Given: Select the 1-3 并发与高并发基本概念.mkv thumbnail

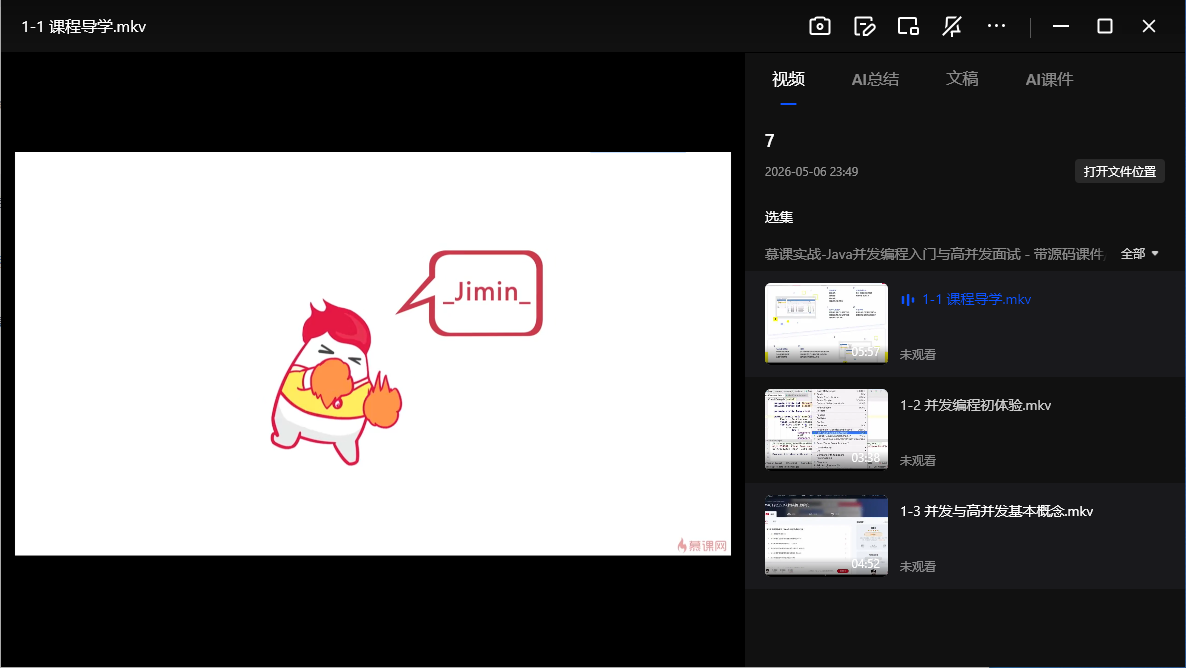Looking at the screenshot, I should click(826, 535).
